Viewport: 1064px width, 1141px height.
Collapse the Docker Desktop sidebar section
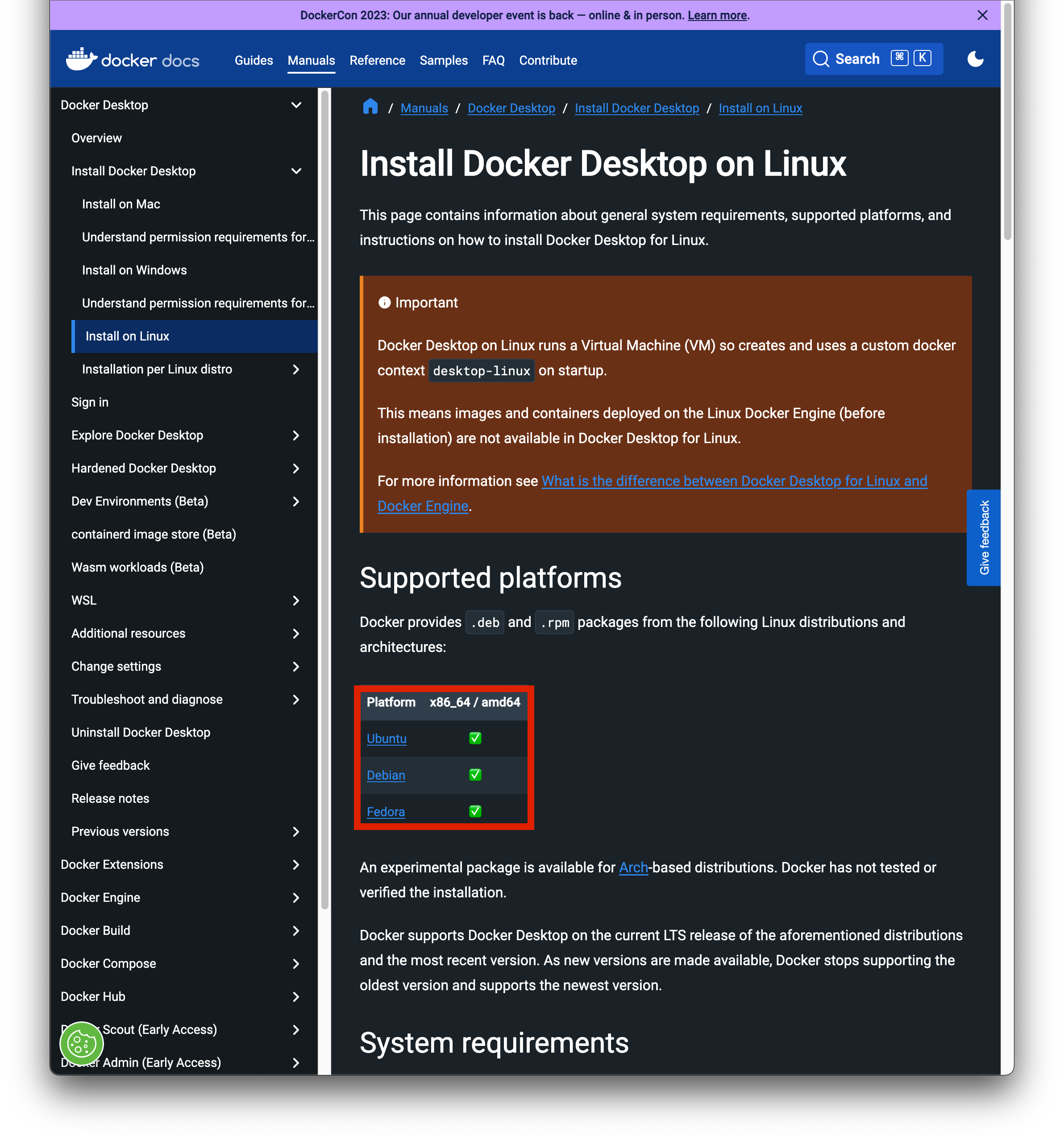pos(296,105)
